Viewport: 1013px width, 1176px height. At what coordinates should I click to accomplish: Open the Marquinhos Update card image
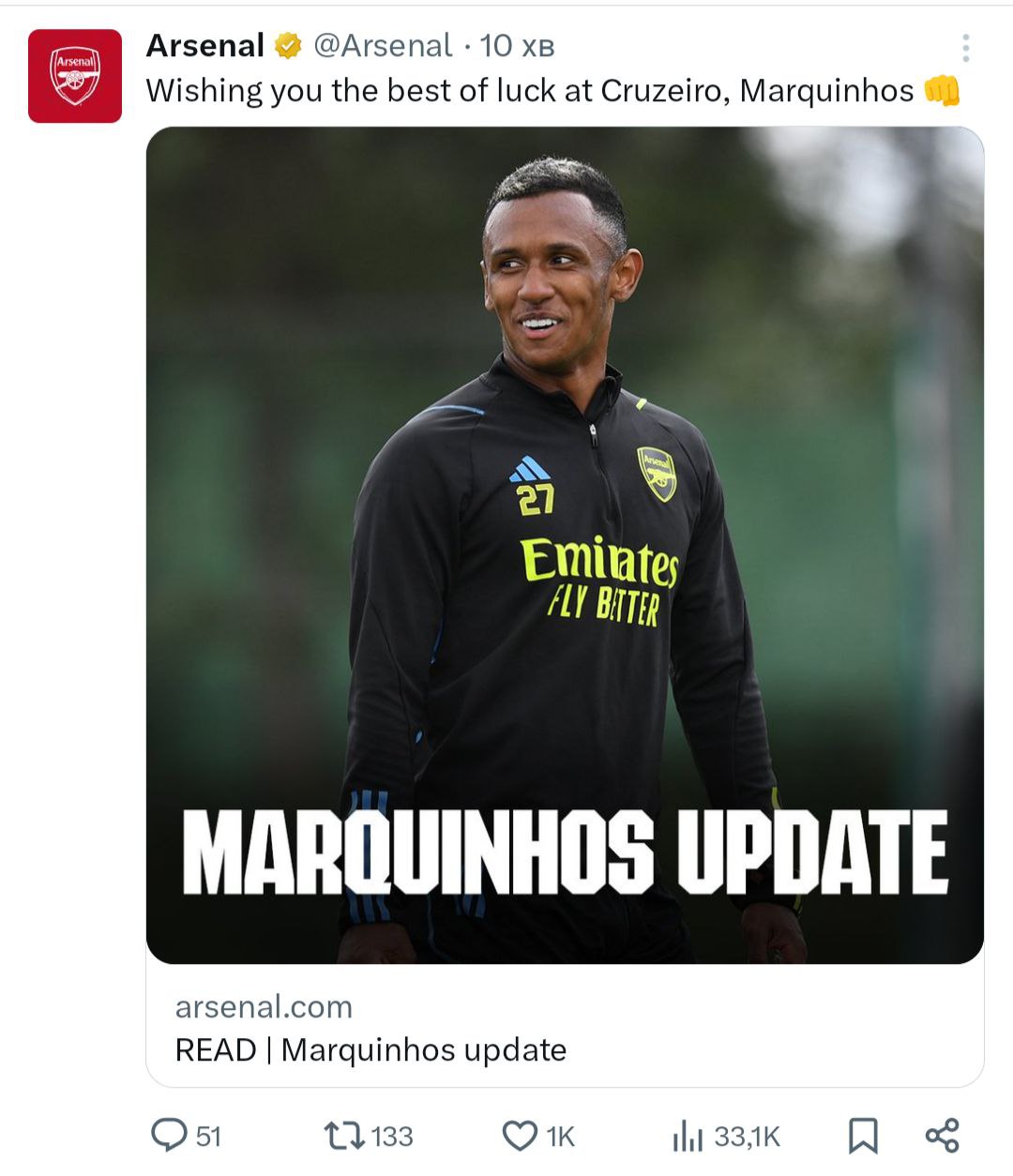click(565, 545)
